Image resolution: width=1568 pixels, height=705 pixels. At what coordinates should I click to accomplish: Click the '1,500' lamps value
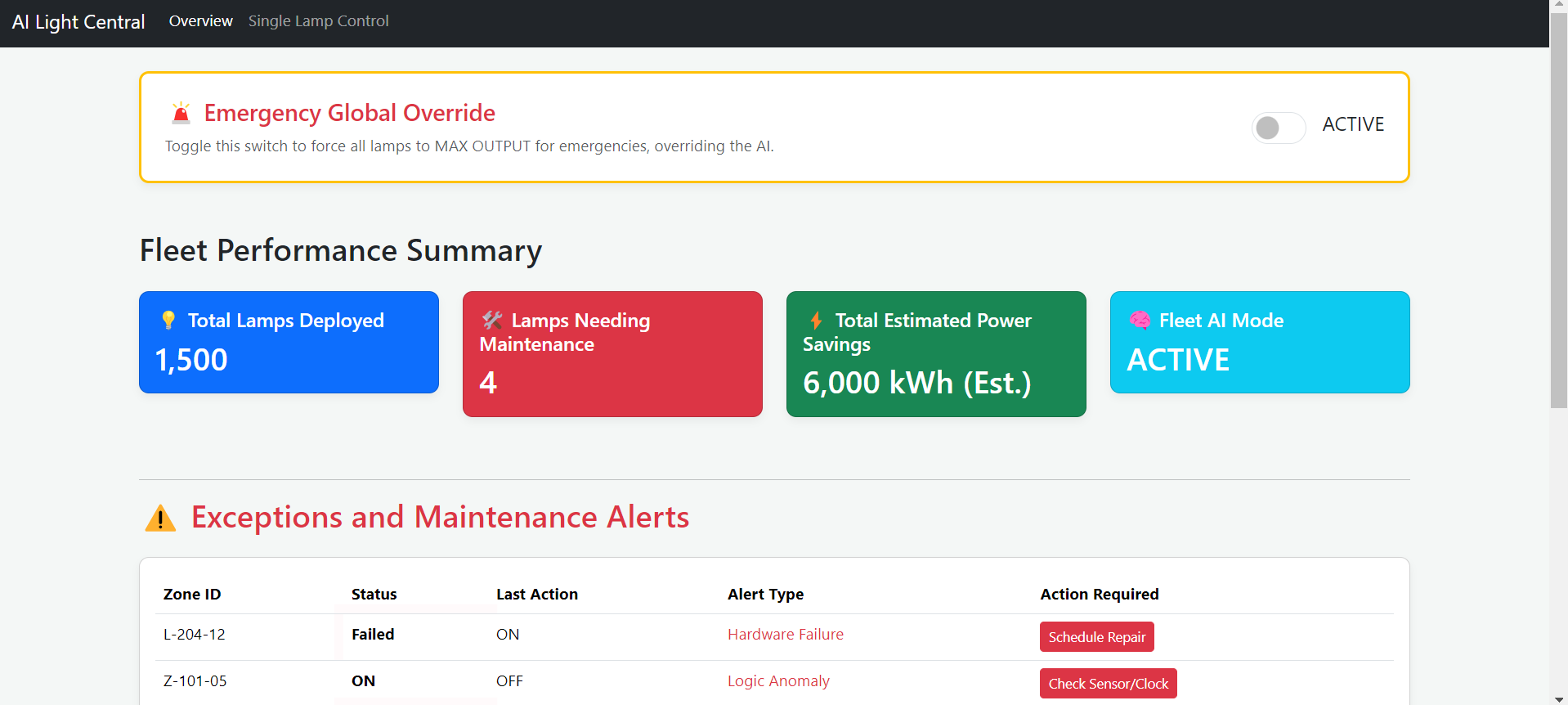191,360
